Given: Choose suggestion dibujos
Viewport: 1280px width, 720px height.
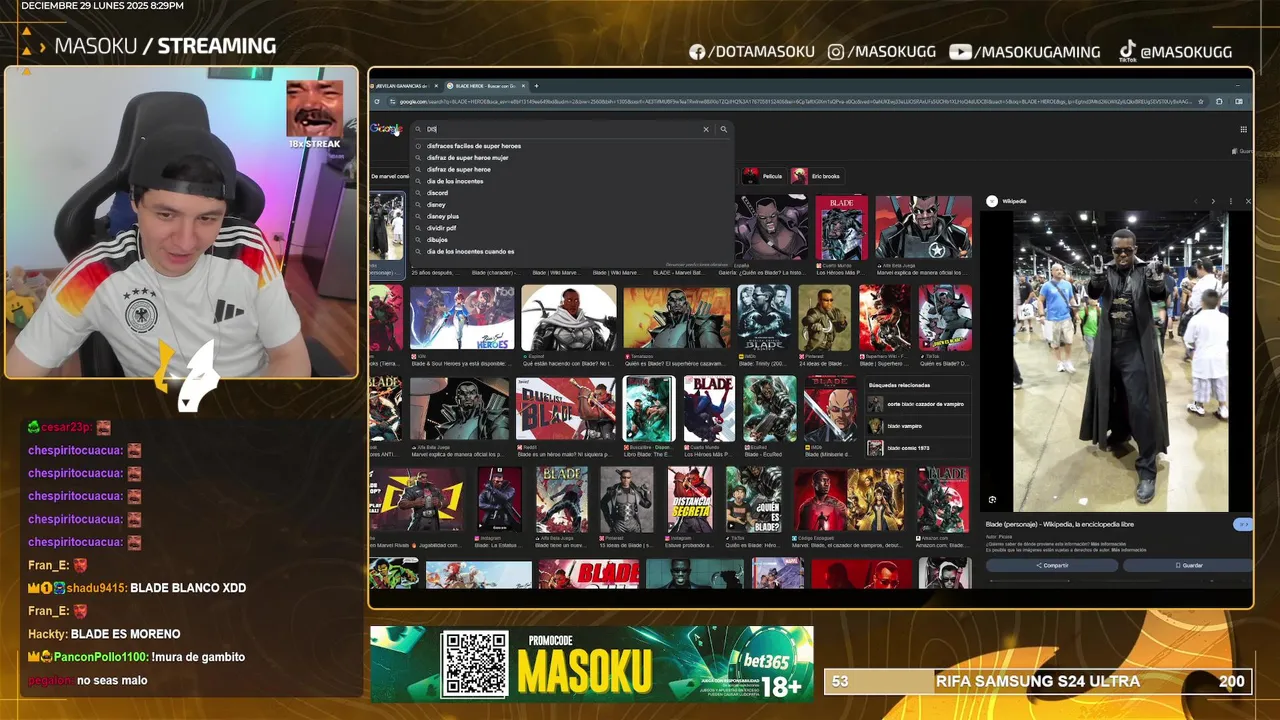Looking at the screenshot, I should (x=437, y=240).
